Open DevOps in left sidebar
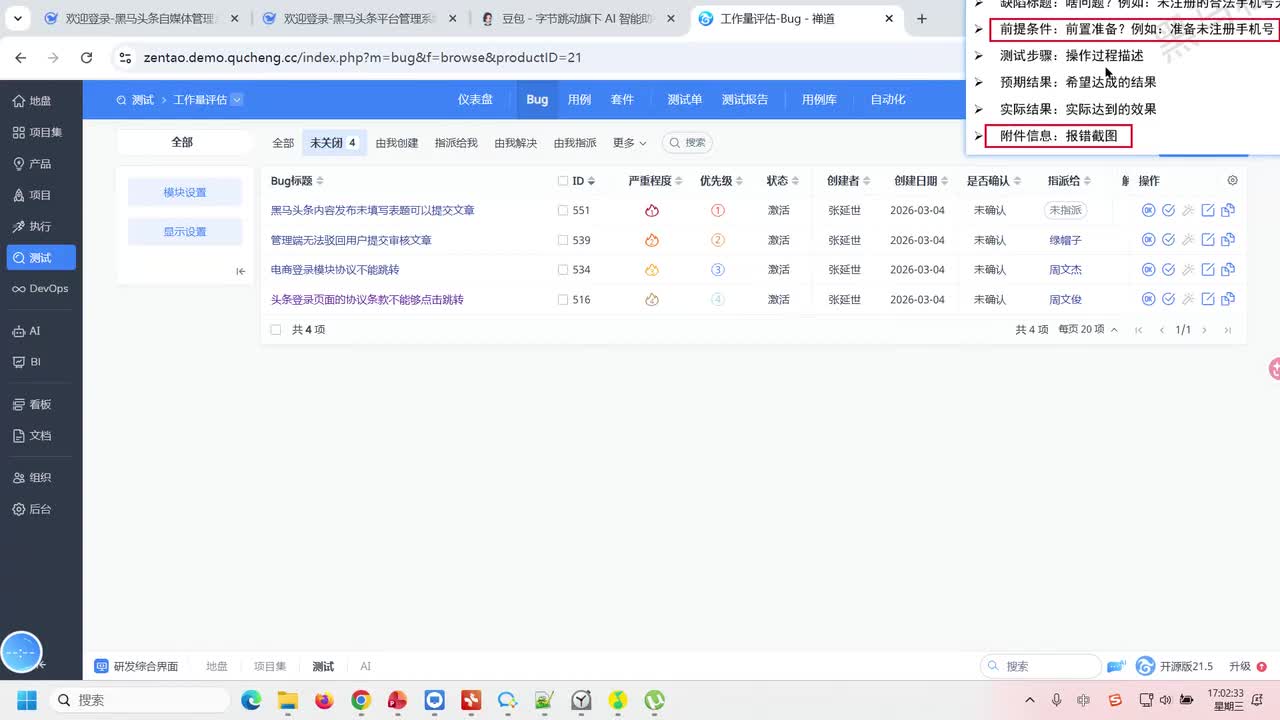The image size is (1280, 720). tap(40, 289)
